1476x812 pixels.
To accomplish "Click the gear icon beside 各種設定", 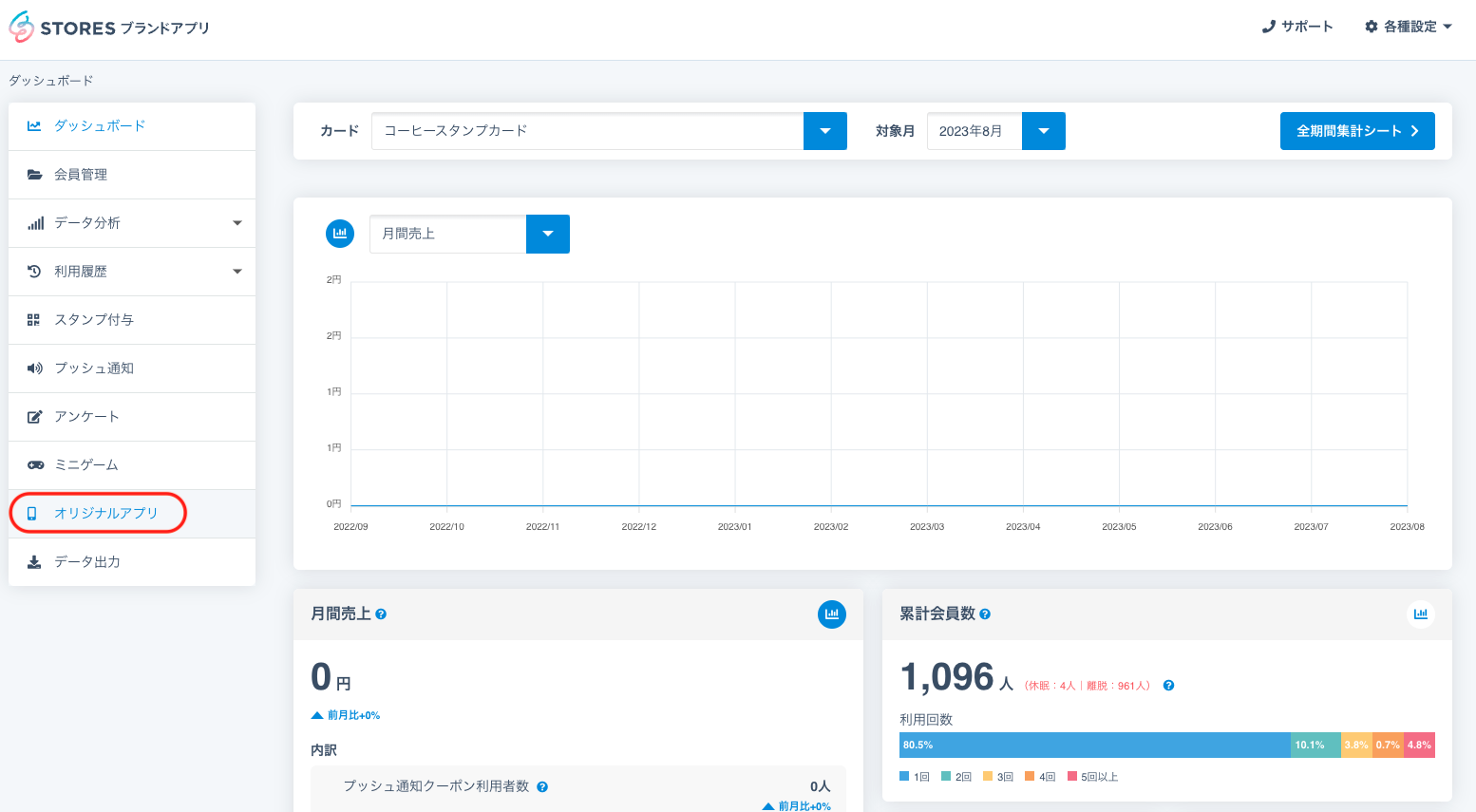I will (x=1372, y=27).
